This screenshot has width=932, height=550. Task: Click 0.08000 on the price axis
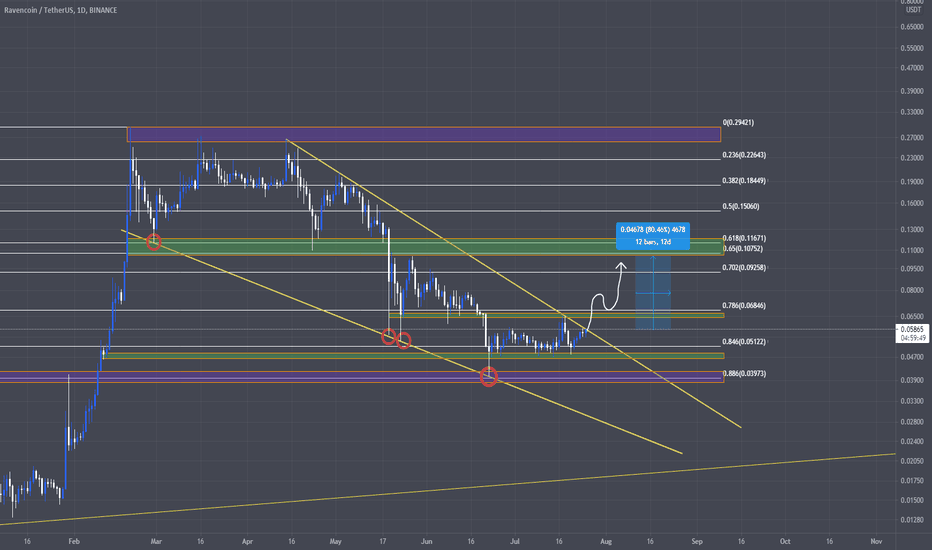(912, 291)
